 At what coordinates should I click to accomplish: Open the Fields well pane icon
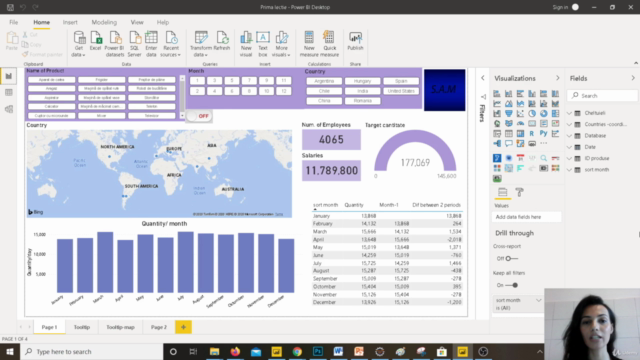502,192
